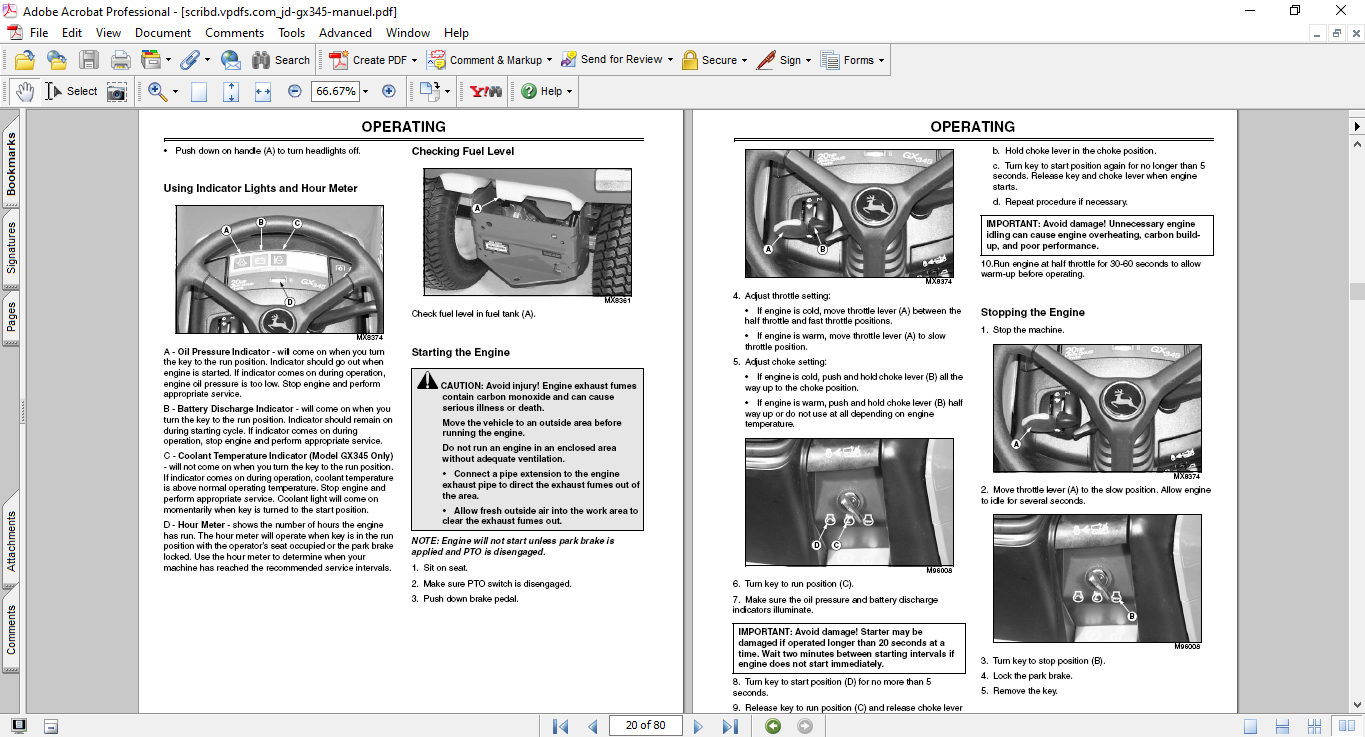1365x737 pixels.
Task: Click the Print icon in the toolbar
Action: [x=120, y=60]
